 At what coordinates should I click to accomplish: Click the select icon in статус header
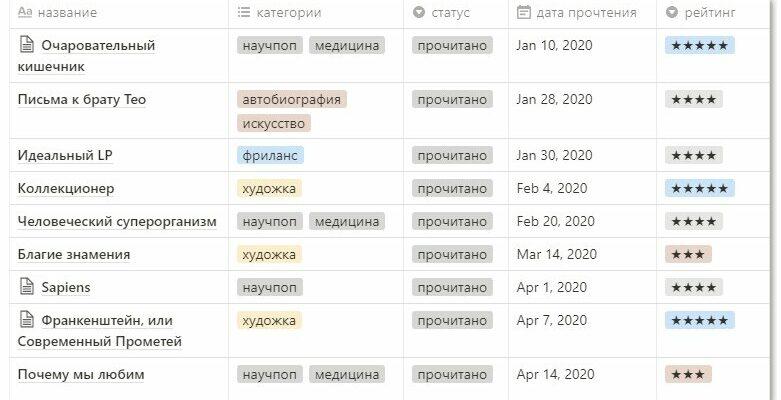(x=419, y=12)
